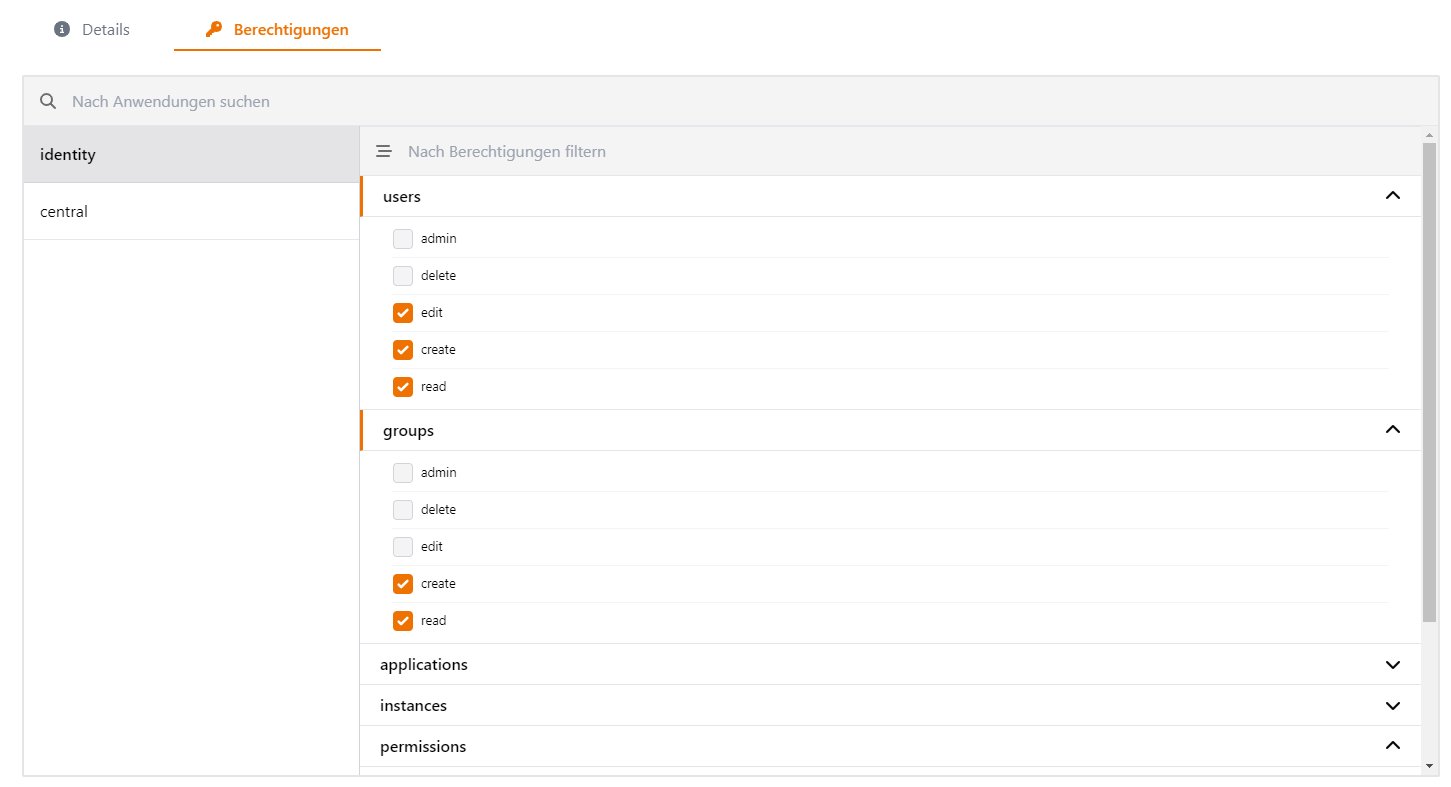
Task: Click the key icon on Berechtigungen tab
Action: point(214,30)
